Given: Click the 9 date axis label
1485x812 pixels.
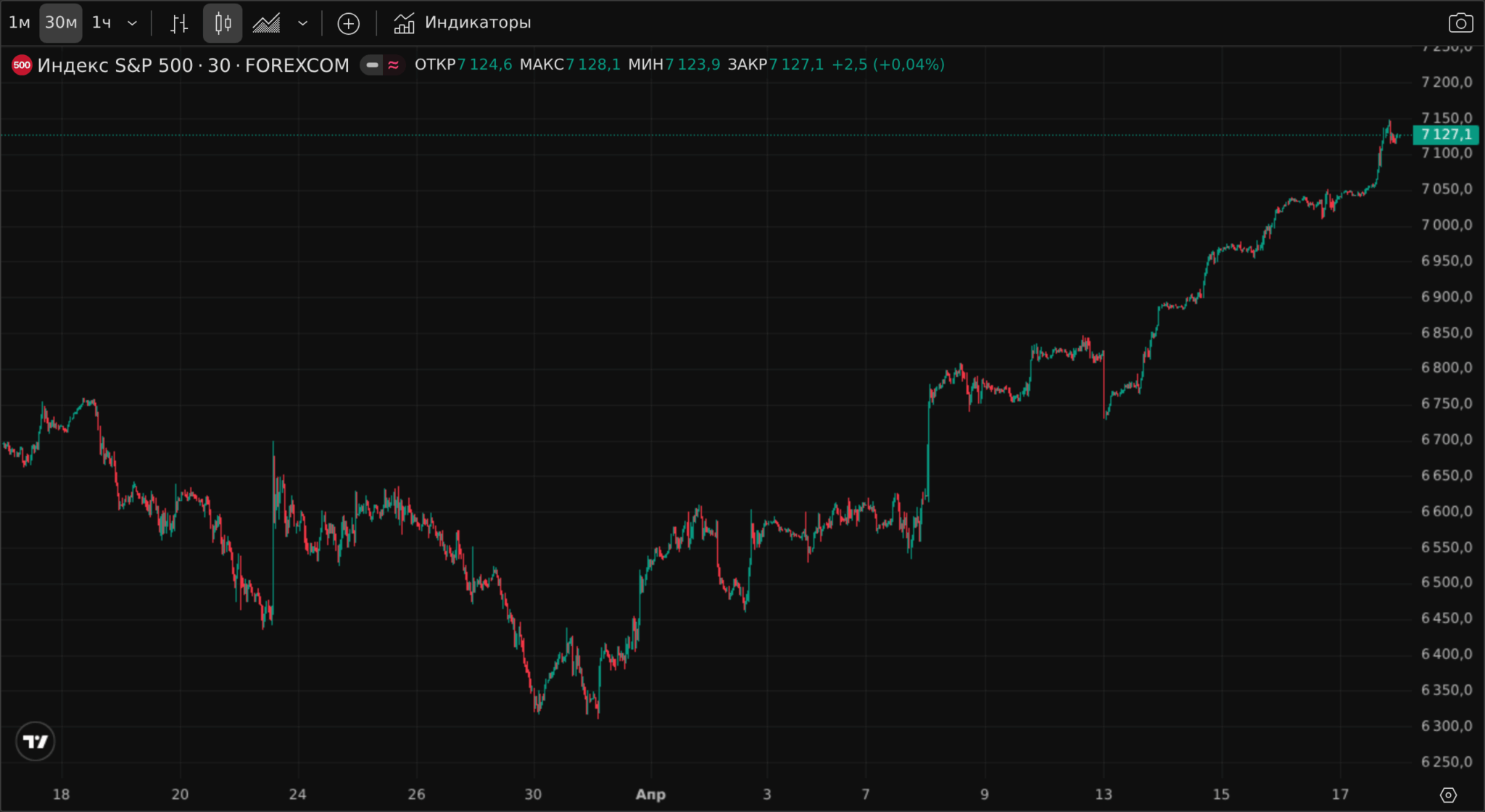Looking at the screenshot, I should tap(984, 795).
